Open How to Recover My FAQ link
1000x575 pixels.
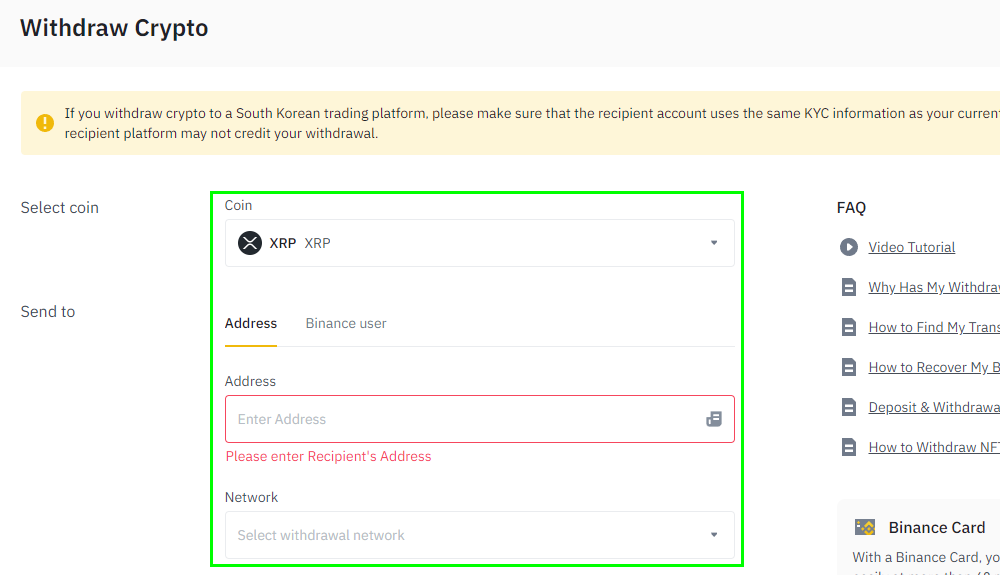pyautogui.click(x=934, y=367)
